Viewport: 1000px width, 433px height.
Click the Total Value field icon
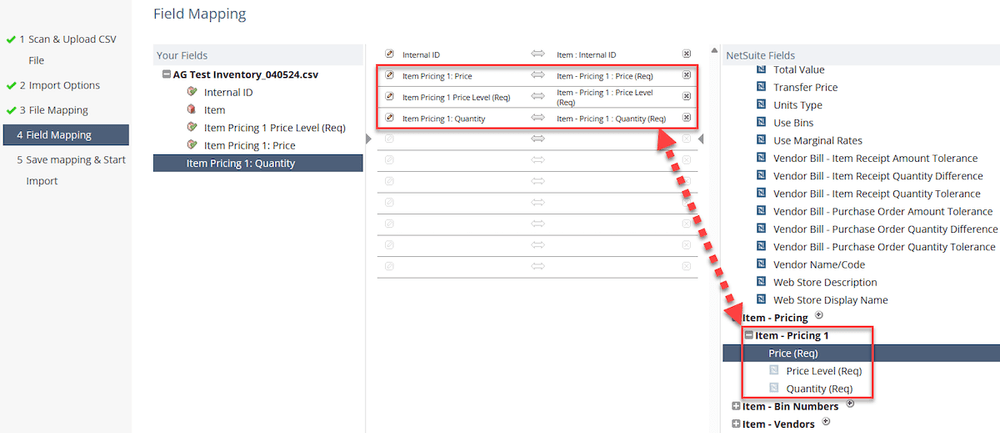tap(761, 70)
